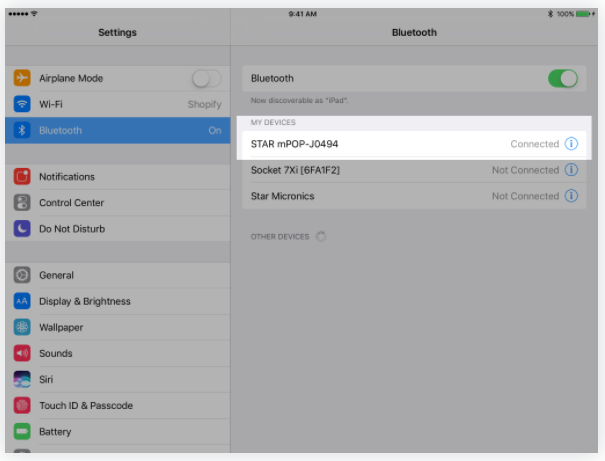Tap the Bluetooth status bar icon
The image size is (605, 461).
point(550,14)
